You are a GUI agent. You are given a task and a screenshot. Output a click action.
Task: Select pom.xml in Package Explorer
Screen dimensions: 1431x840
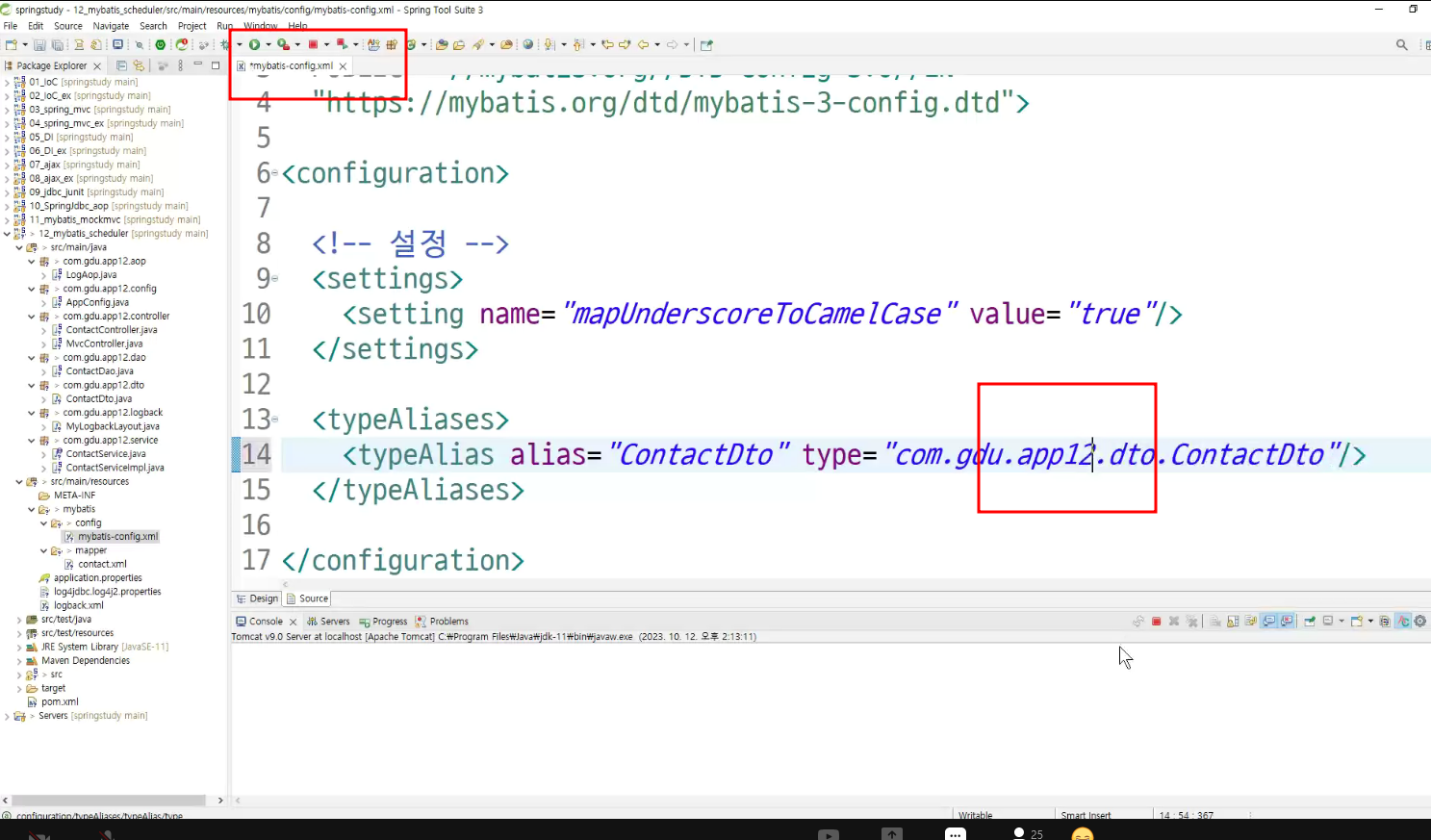coord(60,702)
